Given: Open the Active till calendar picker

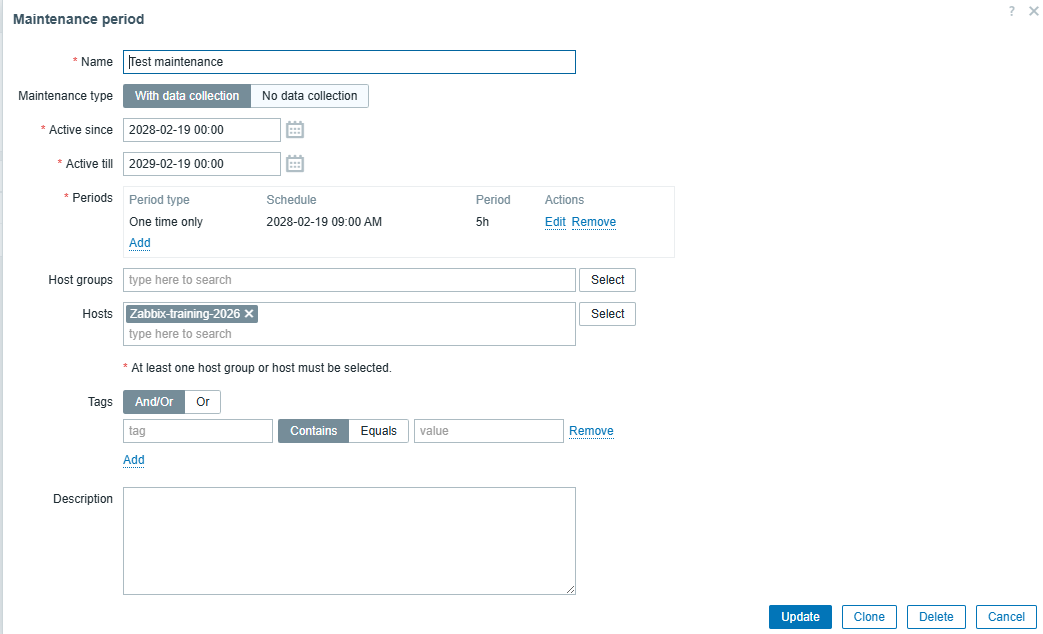Looking at the screenshot, I should click(x=295, y=164).
